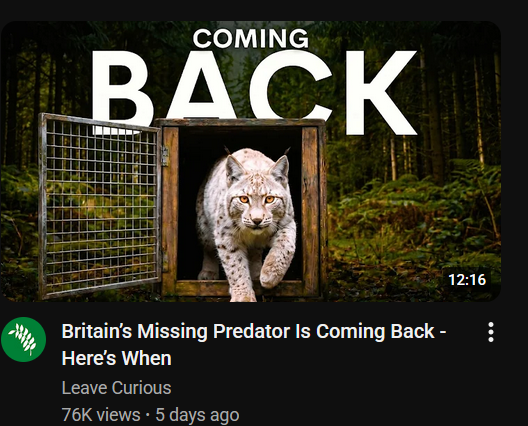
Task: Click the lynx's raised front paw
Action: tap(273, 269)
